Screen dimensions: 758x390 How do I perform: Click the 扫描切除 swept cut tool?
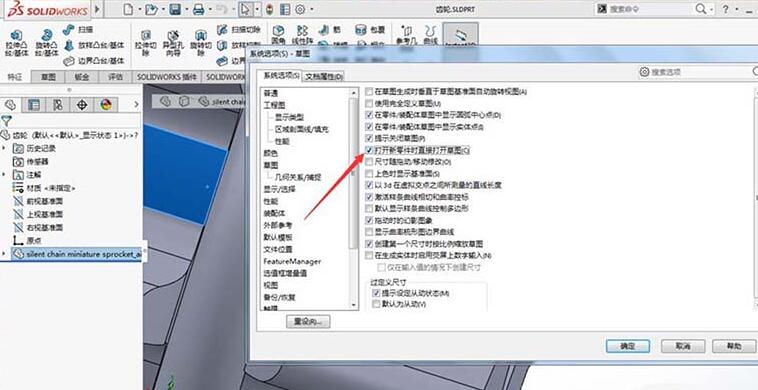238,29
